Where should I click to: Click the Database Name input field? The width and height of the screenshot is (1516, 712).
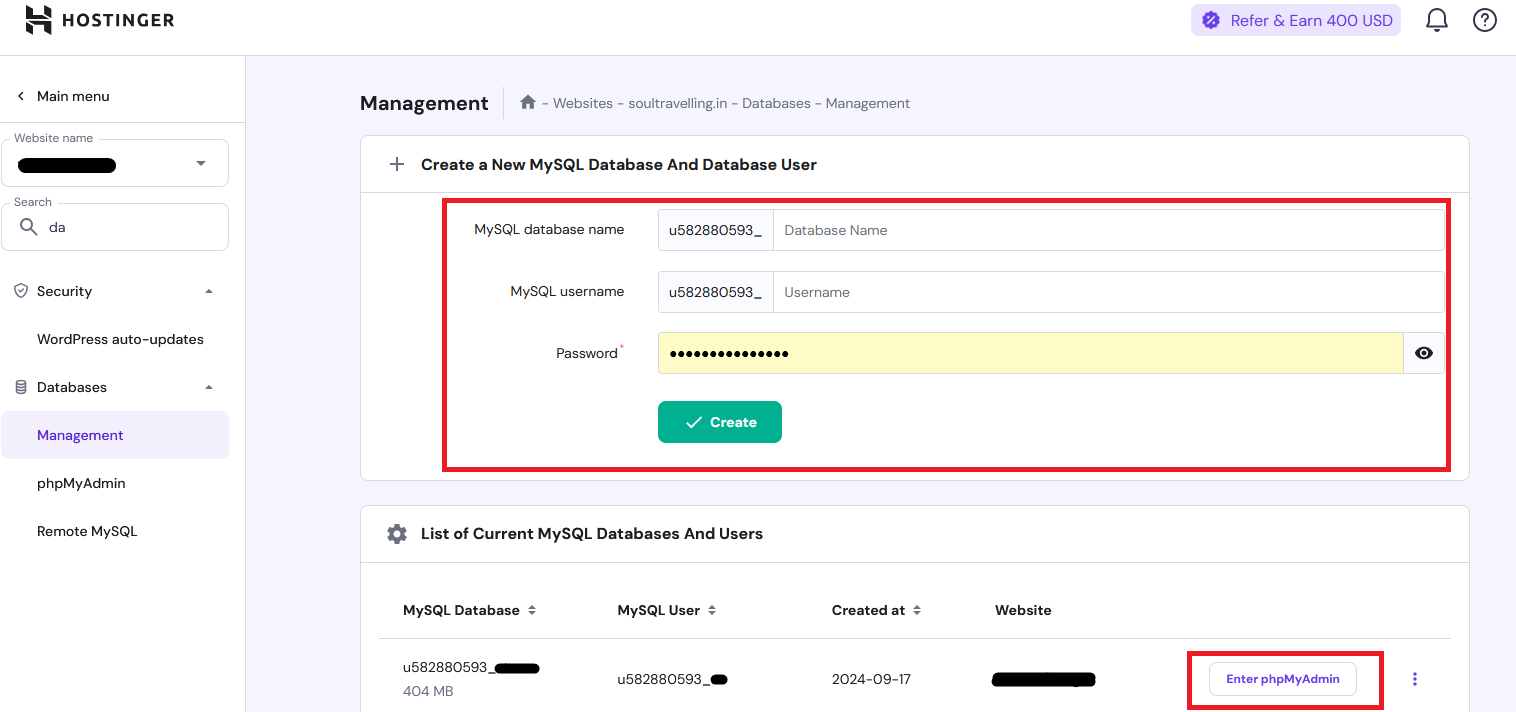pos(1107,230)
